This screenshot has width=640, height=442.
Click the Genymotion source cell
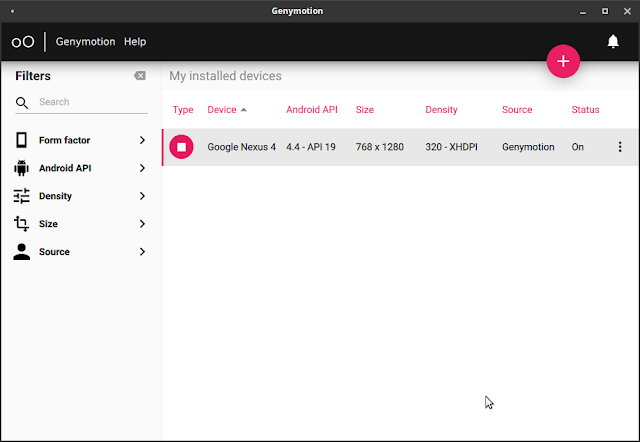coord(528,147)
